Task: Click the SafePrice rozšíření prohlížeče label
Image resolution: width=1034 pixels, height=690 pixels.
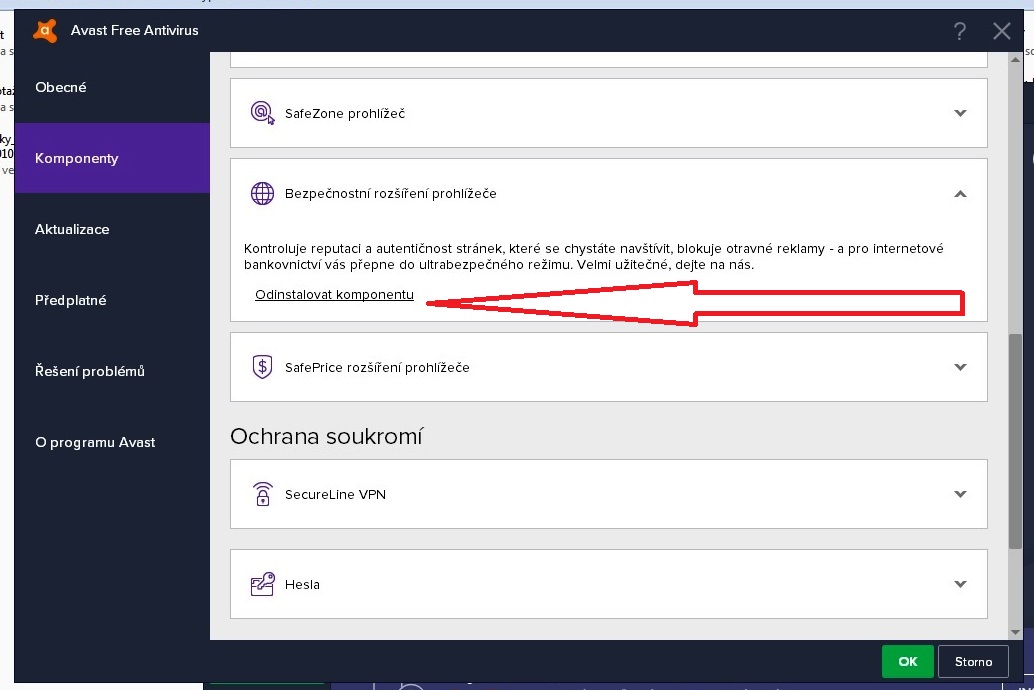Action: [x=377, y=367]
